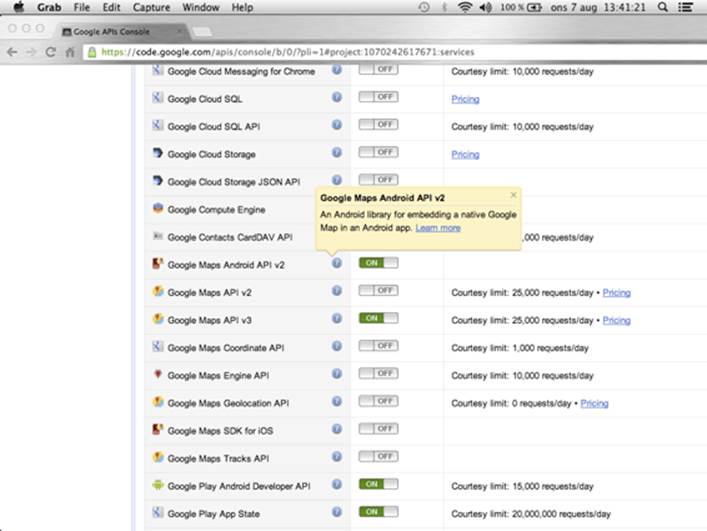Image resolution: width=707 pixels, height=531 pixels.
Task: Click the Google Compute Engine label
Action: point(216,210)
